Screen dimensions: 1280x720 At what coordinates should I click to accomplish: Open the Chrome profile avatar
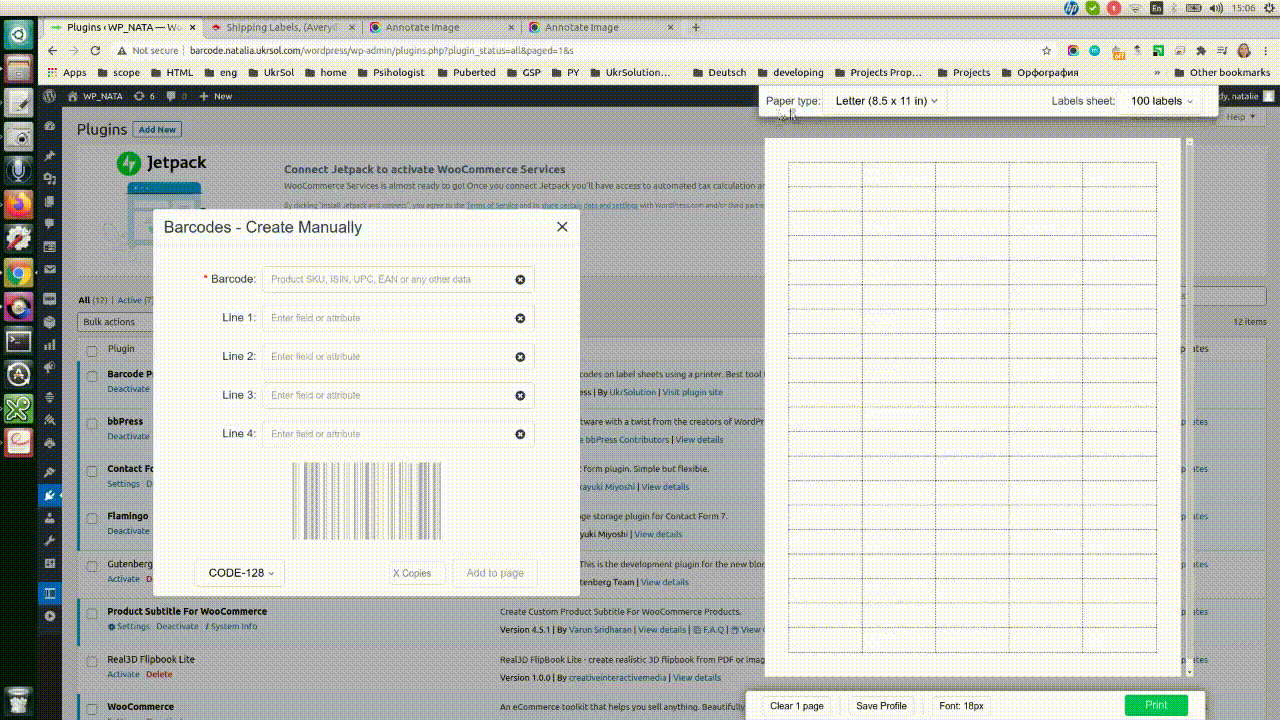coord(1244,50)
